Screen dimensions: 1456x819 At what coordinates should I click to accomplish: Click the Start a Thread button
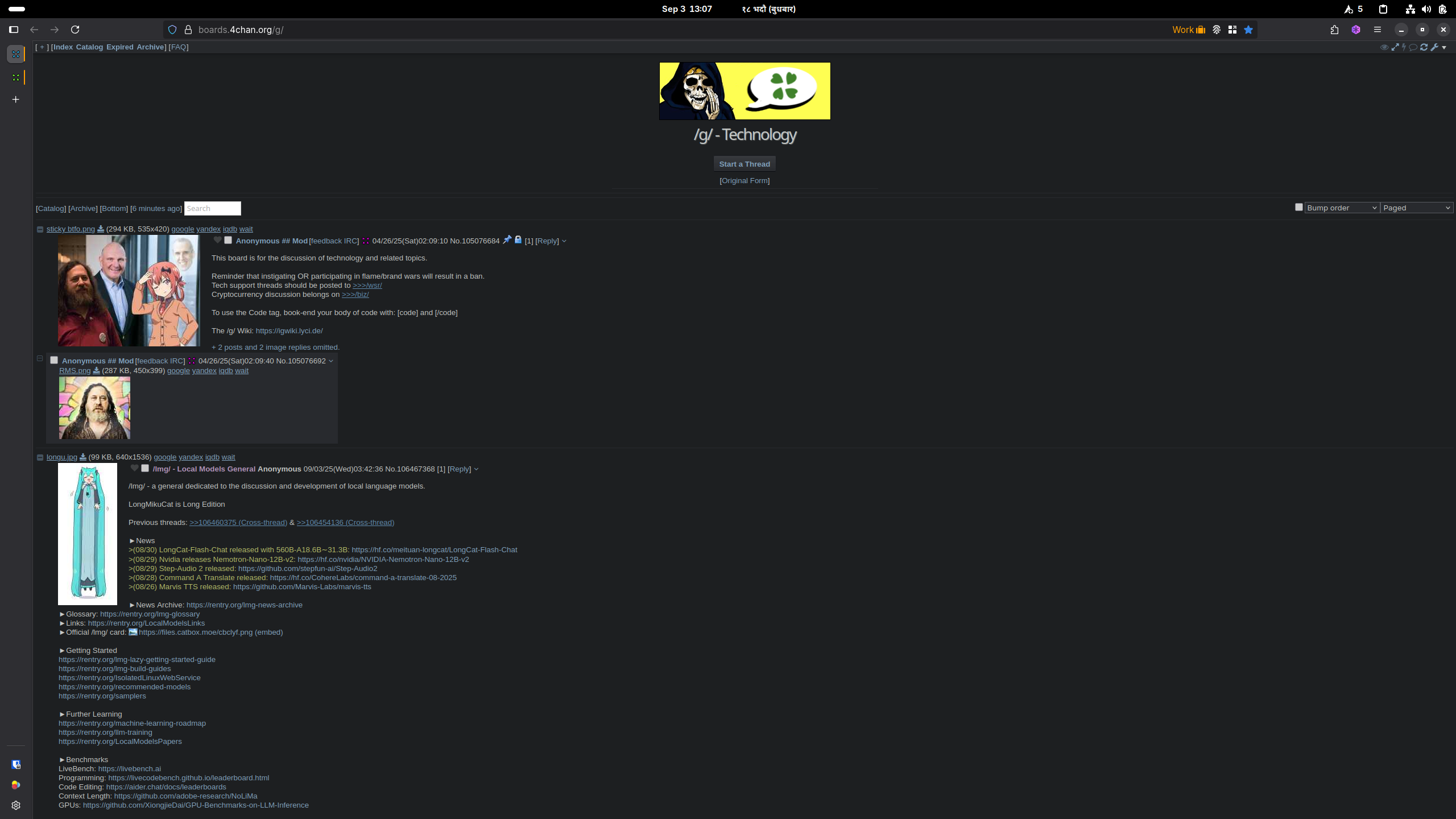point(744,164)
